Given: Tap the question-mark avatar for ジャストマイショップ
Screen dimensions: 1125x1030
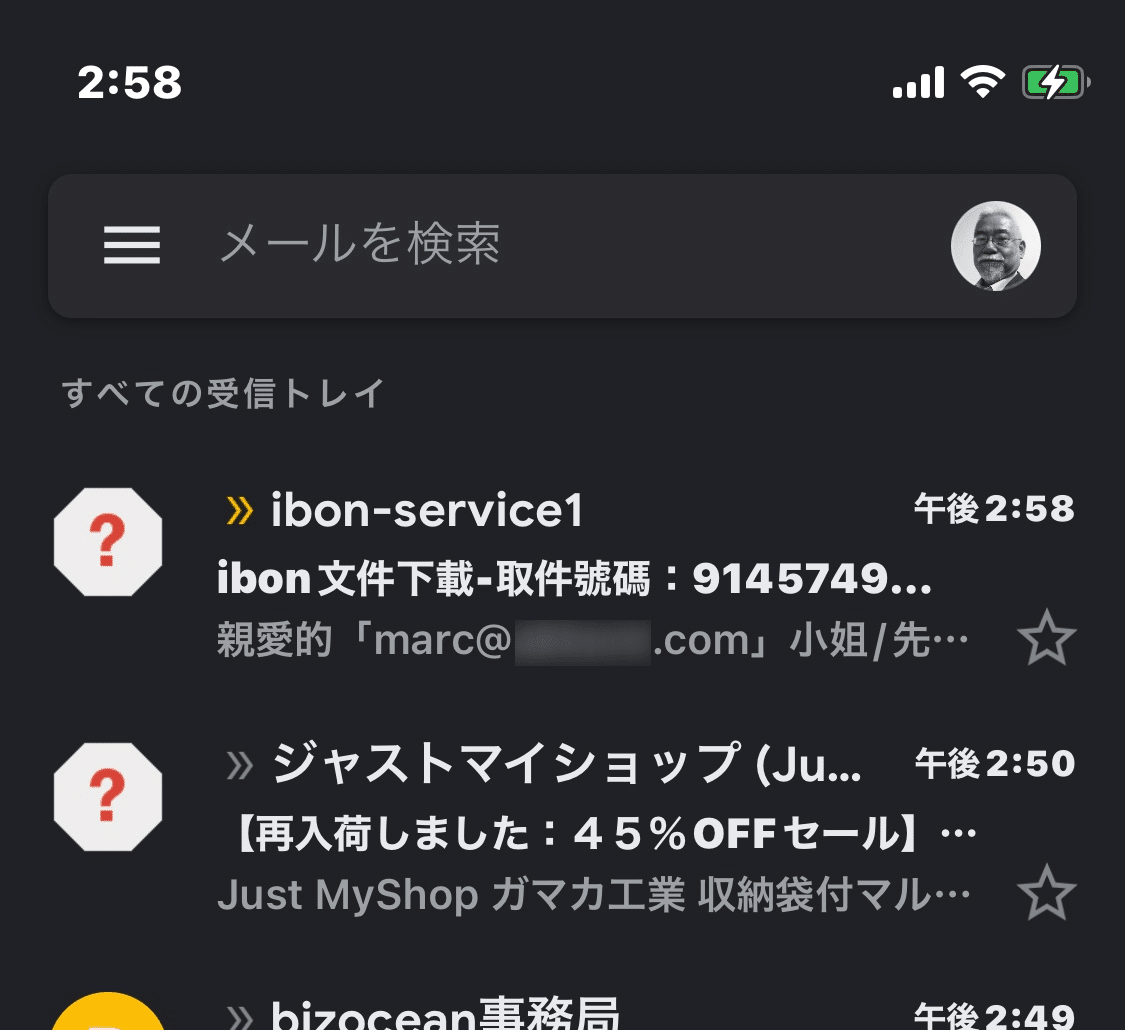Looking at the screenshot, I should click(107, 795).
